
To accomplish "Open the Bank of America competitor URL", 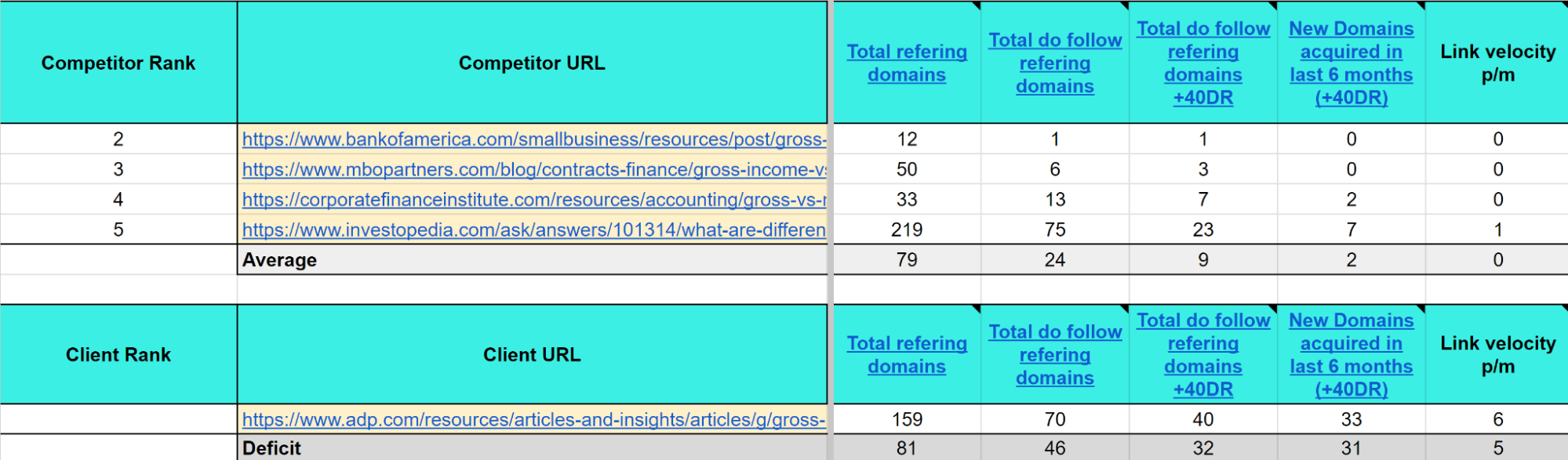I will click(x=533, y=139).
